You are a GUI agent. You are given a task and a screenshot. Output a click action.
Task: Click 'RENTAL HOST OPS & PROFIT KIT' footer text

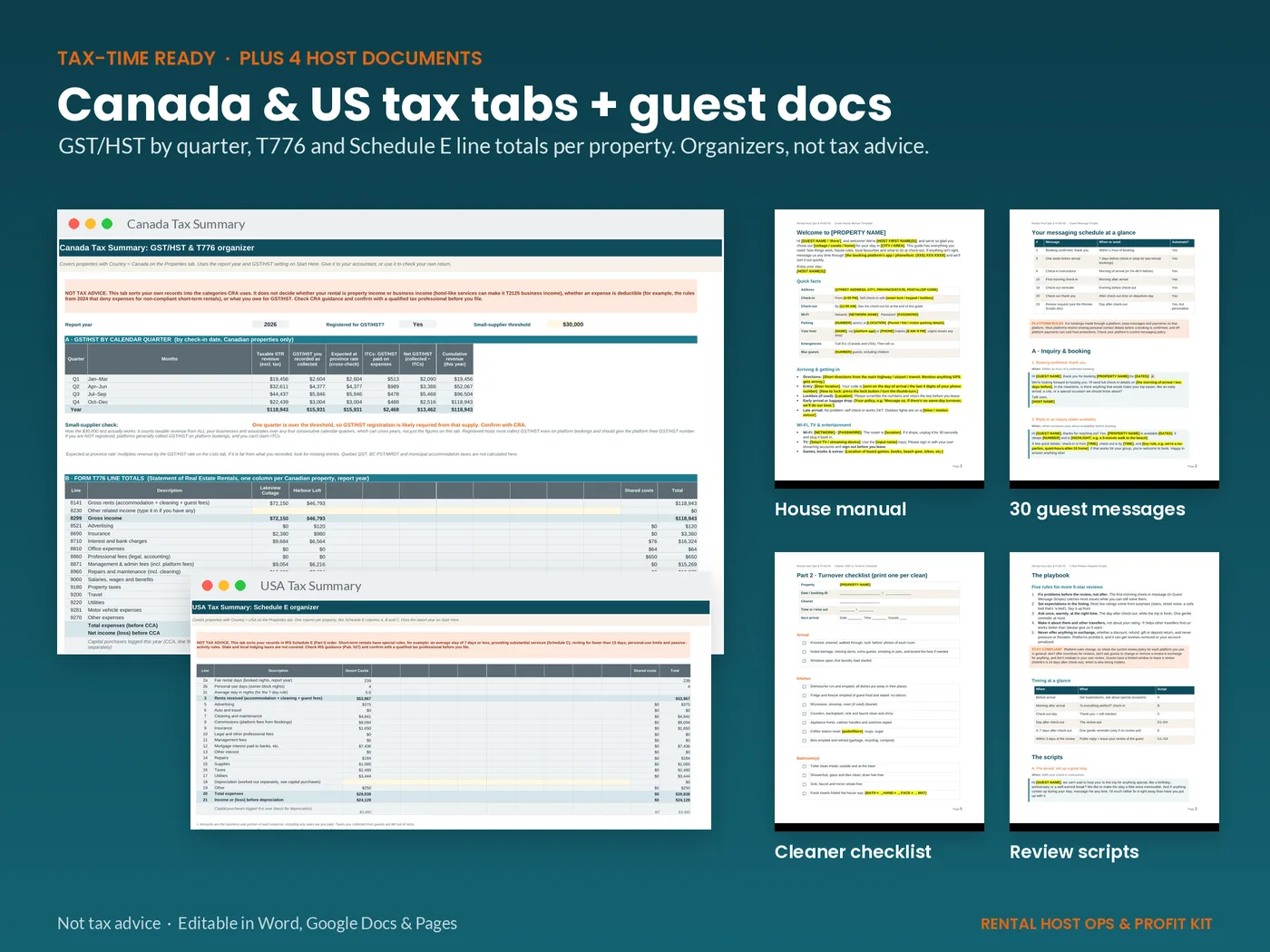click(x=1096, y=924)
